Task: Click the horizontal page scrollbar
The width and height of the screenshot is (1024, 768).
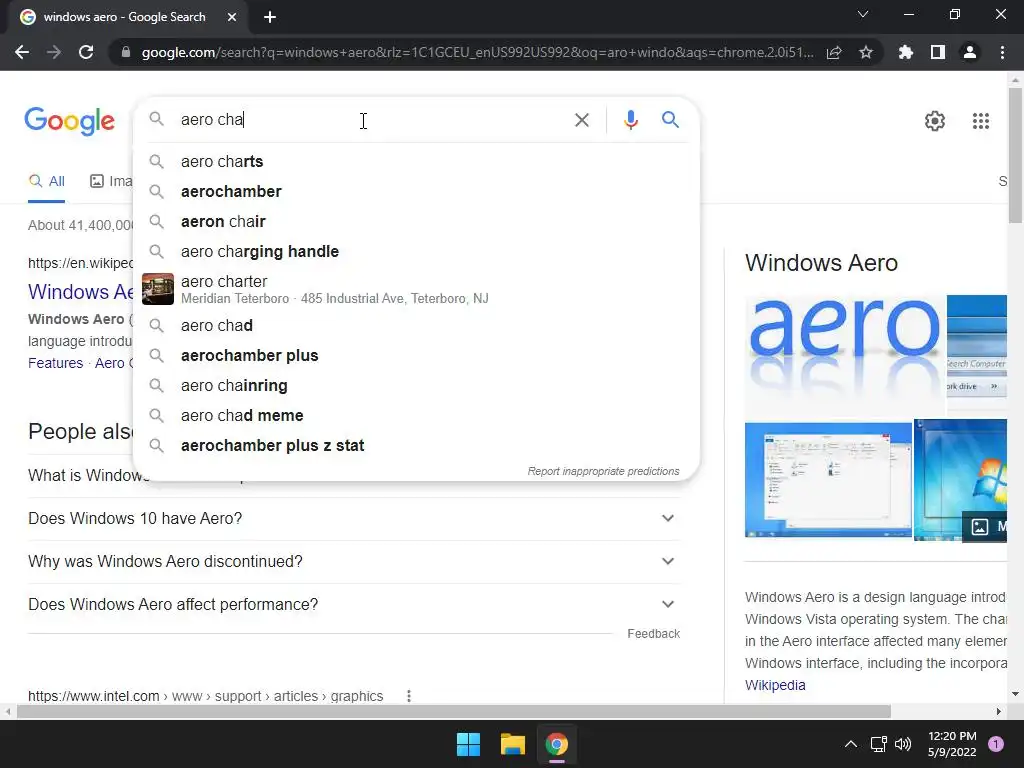Action: (453, 711)
